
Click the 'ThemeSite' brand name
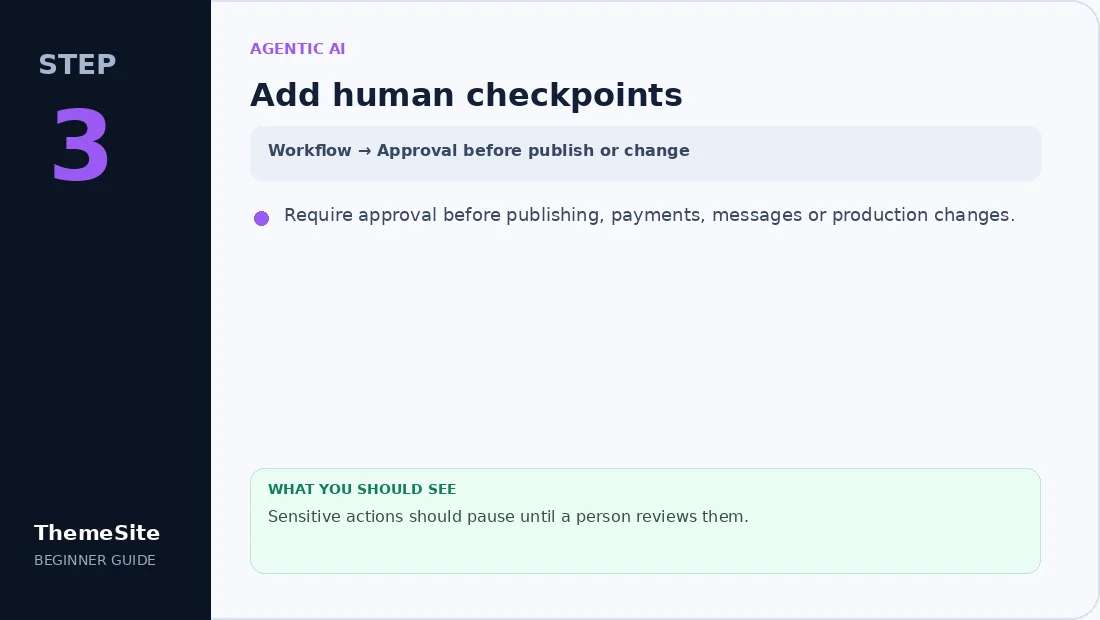pyautogui.click(x=97, y=533)
